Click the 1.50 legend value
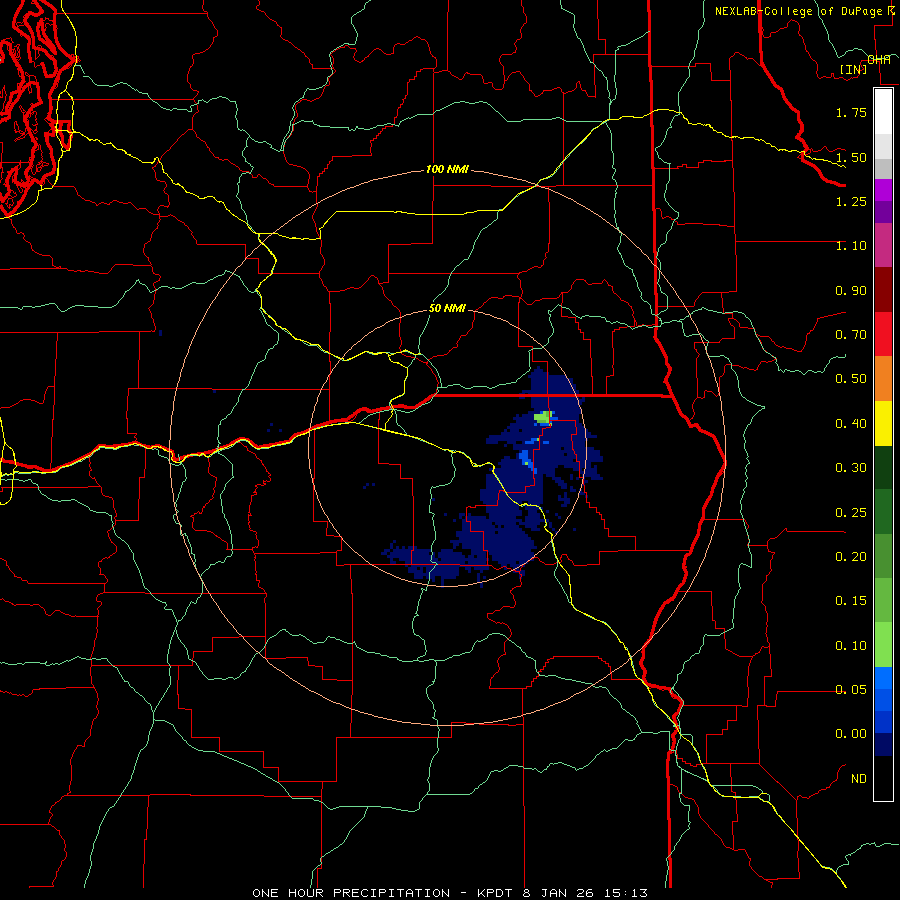Screen dimensions: 900x900 (x=851, y=157)
